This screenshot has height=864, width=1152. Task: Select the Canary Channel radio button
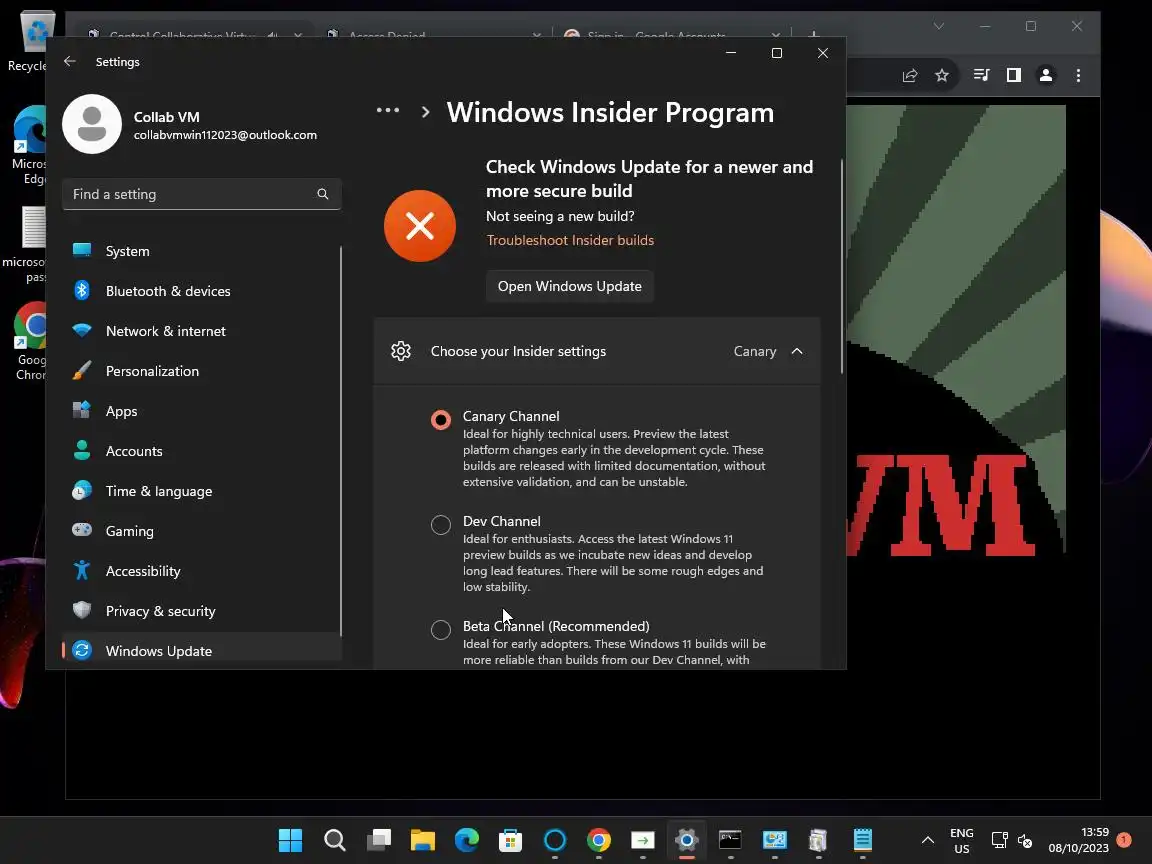point(441,420)
